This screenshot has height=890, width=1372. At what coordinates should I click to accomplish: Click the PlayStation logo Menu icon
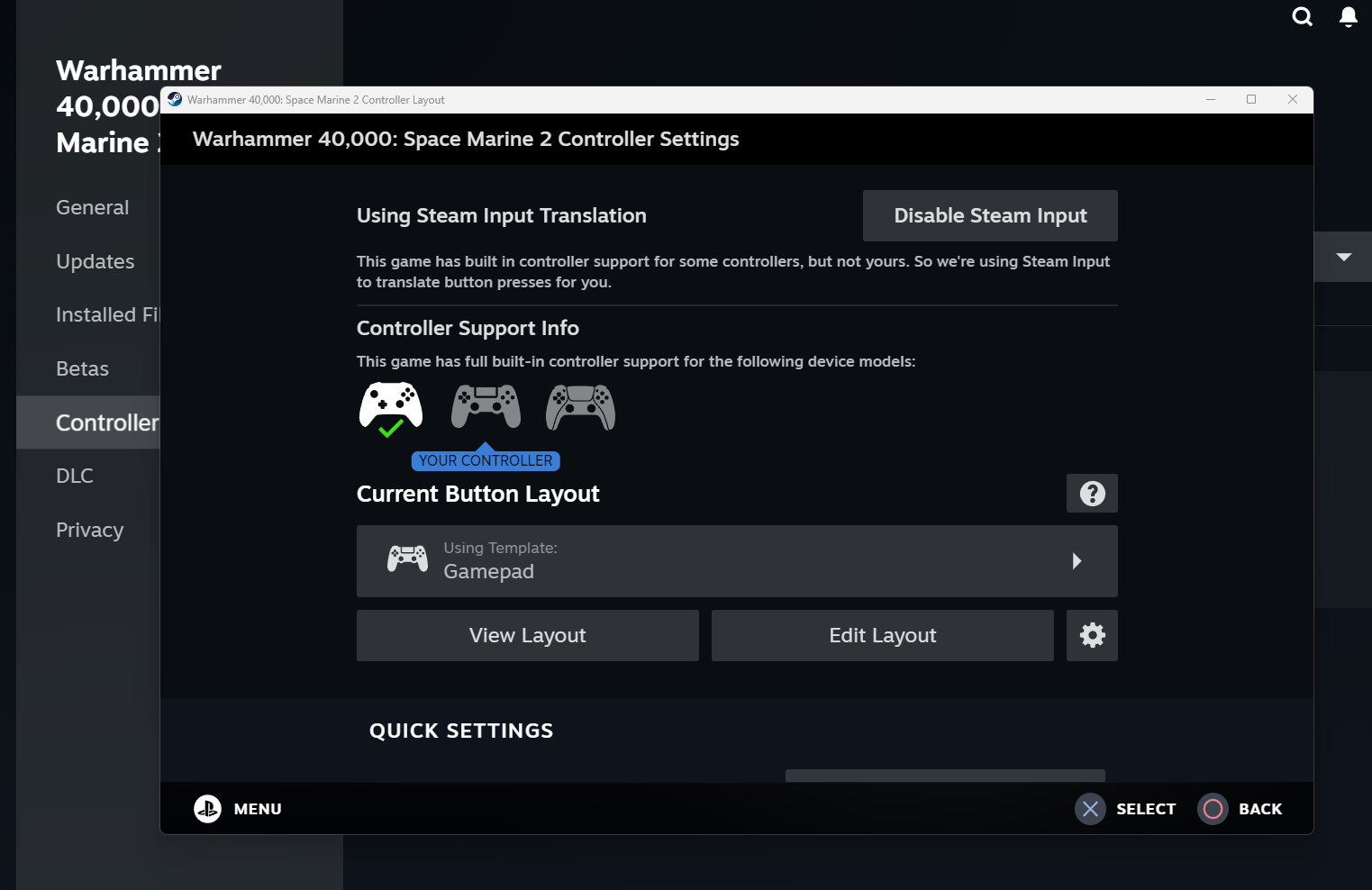tap(207, 809)
